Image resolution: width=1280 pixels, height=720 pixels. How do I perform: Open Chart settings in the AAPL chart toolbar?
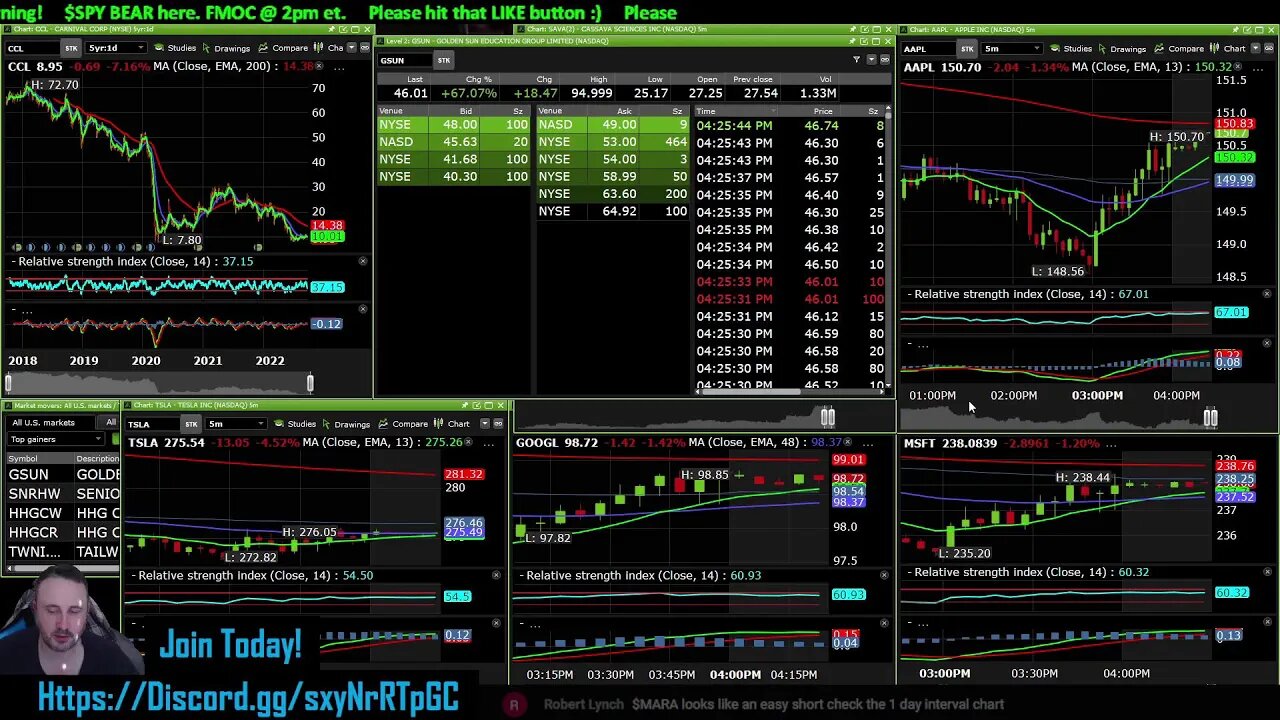[1228, 48]
